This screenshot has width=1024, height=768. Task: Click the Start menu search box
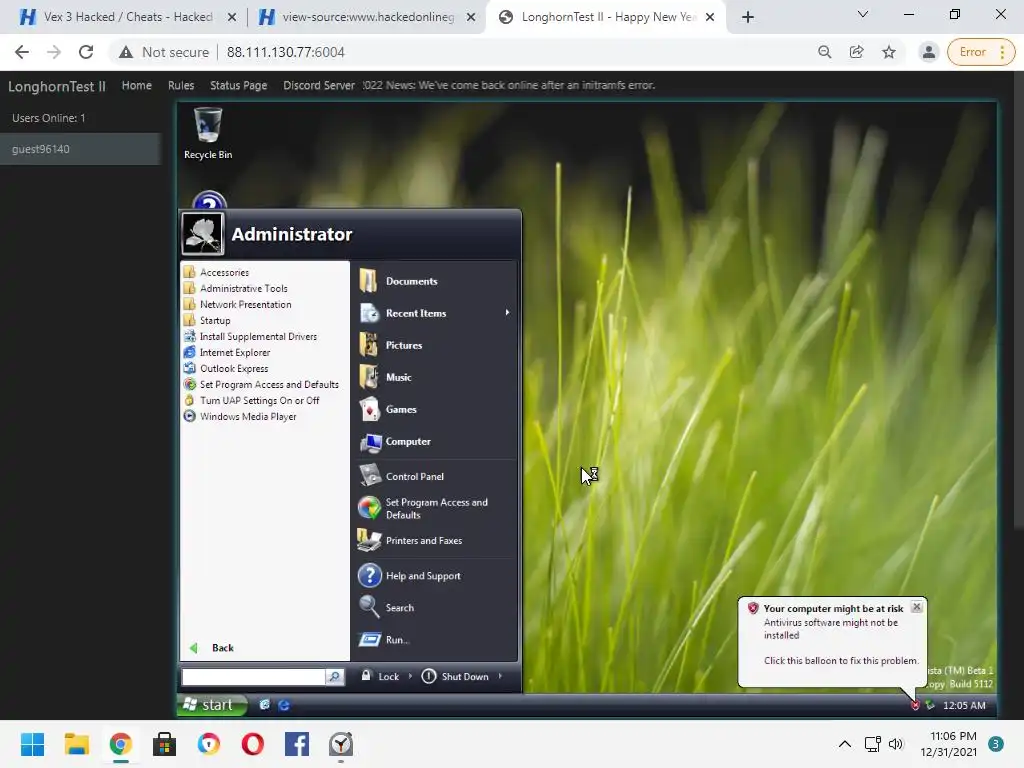(253, 677)
